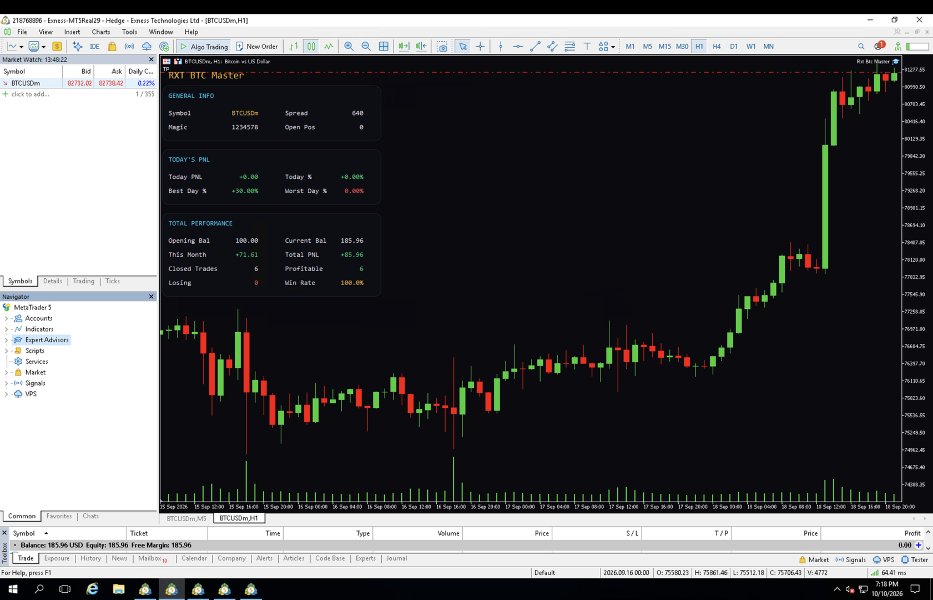Screen dimensions: 933x600
Task: Open the VPS cloud icon in toolbar
Action: point(146,46)
